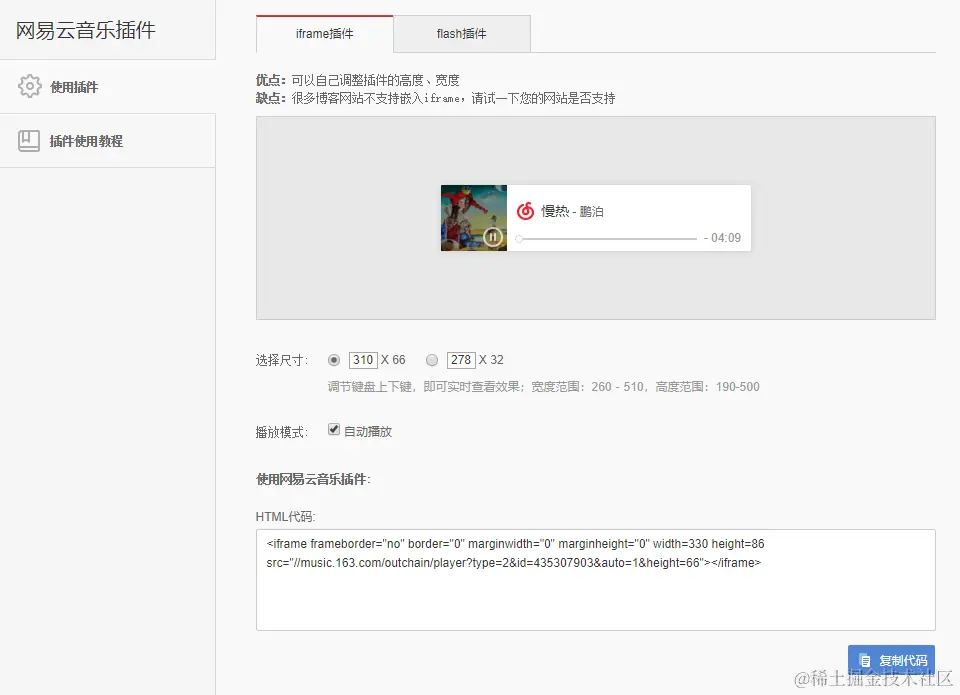
Task: Click the 使用网易云音乐插件 heading
Action: point(313,479)
